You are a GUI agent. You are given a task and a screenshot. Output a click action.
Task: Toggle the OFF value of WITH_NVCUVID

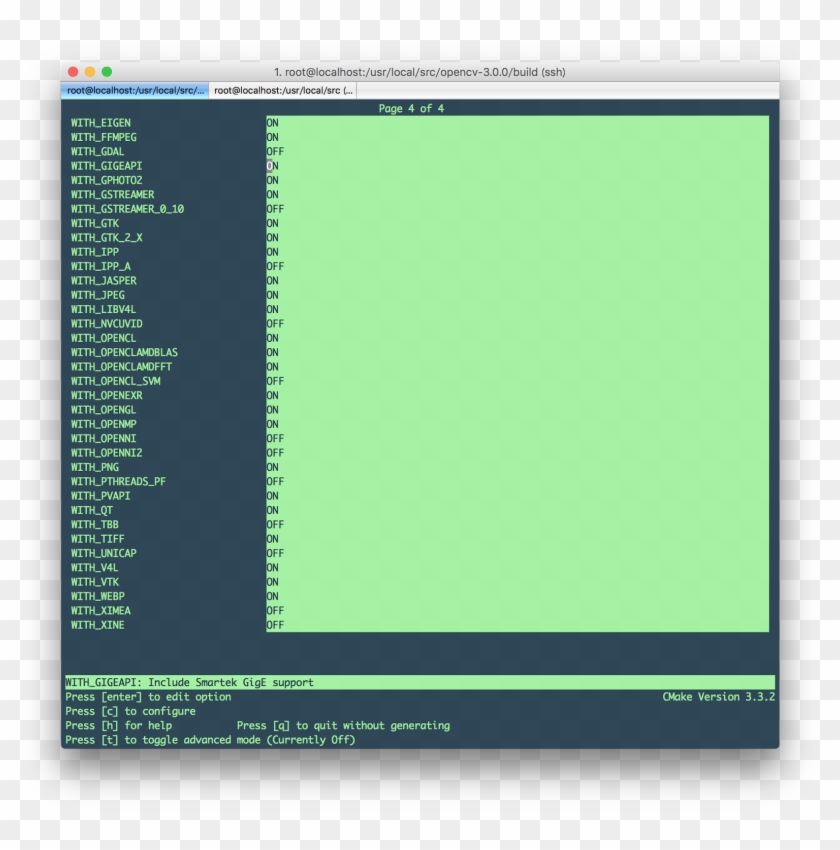[x=275, y=324]
